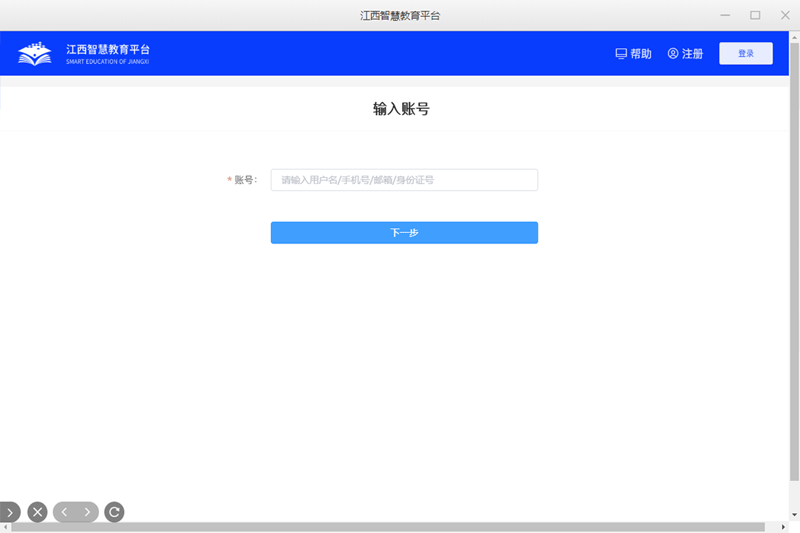Maximize the 江西智慧教育平台 window
Viewport: 800px width, 533px height.
pyautogui.click(x=755, y=15)
